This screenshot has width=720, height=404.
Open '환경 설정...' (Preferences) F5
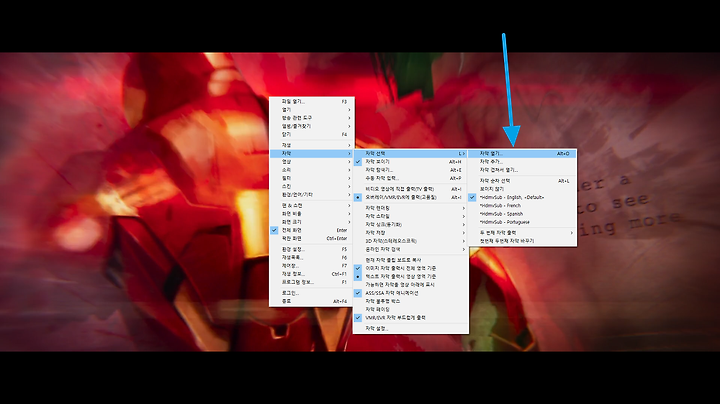pyautogui.click(x=311, y=249)
